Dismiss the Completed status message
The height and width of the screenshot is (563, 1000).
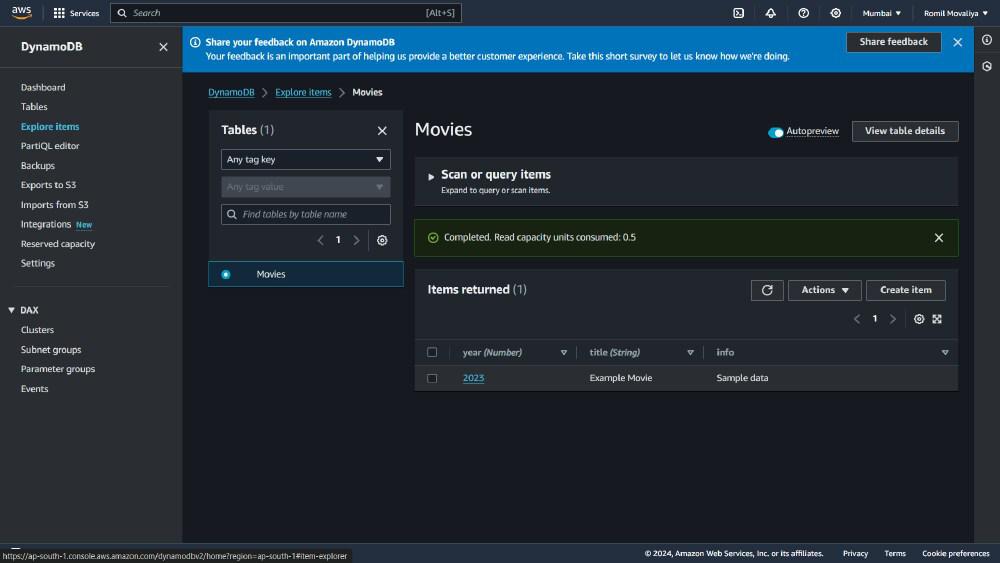(x=939, y=238)
